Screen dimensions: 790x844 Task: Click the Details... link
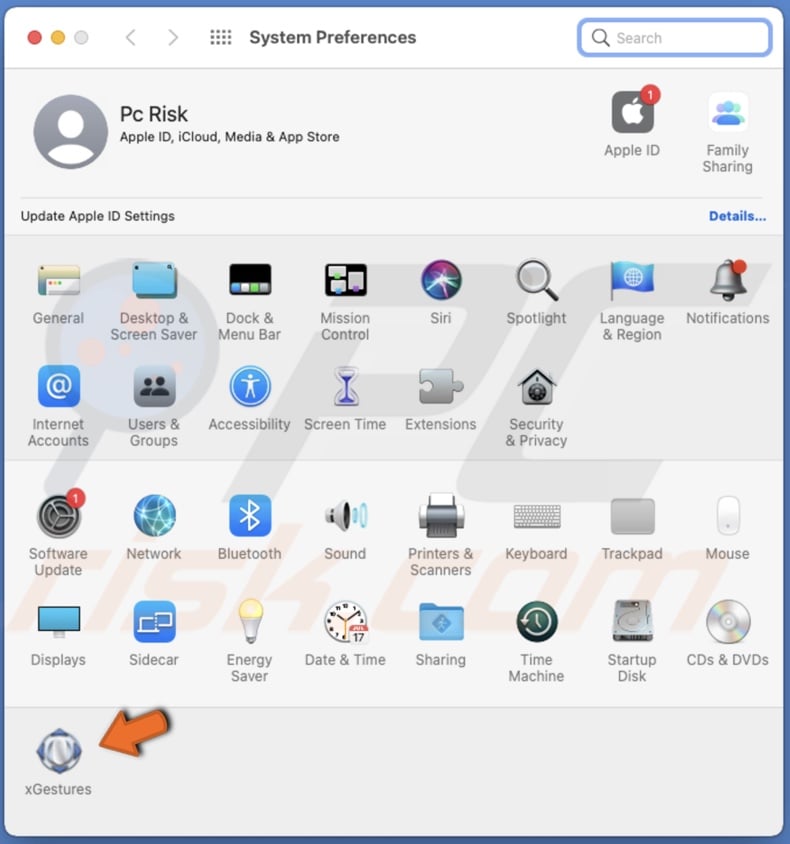[x=737, y=216]
